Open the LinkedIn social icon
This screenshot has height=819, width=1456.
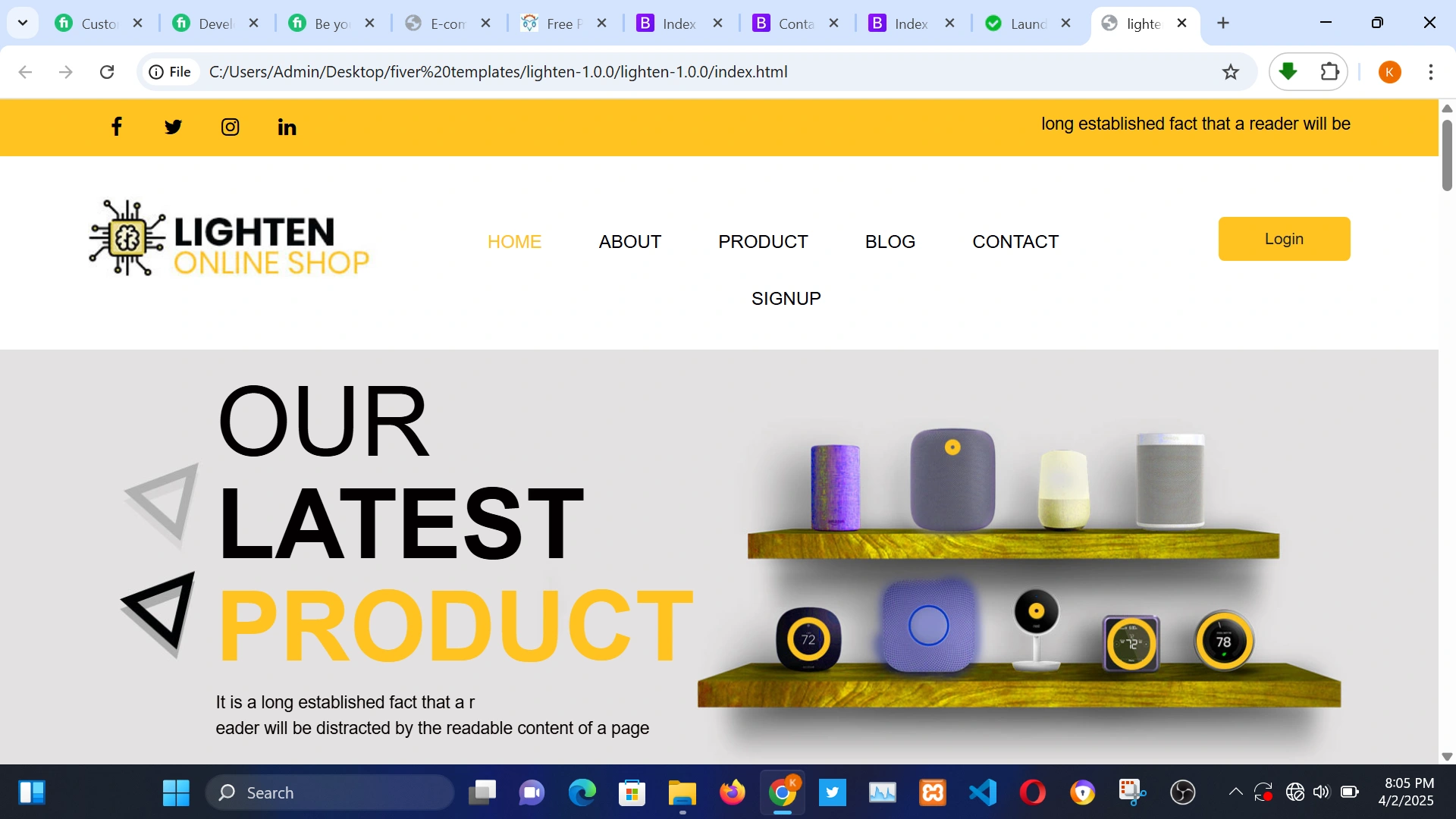coord(287,127)
